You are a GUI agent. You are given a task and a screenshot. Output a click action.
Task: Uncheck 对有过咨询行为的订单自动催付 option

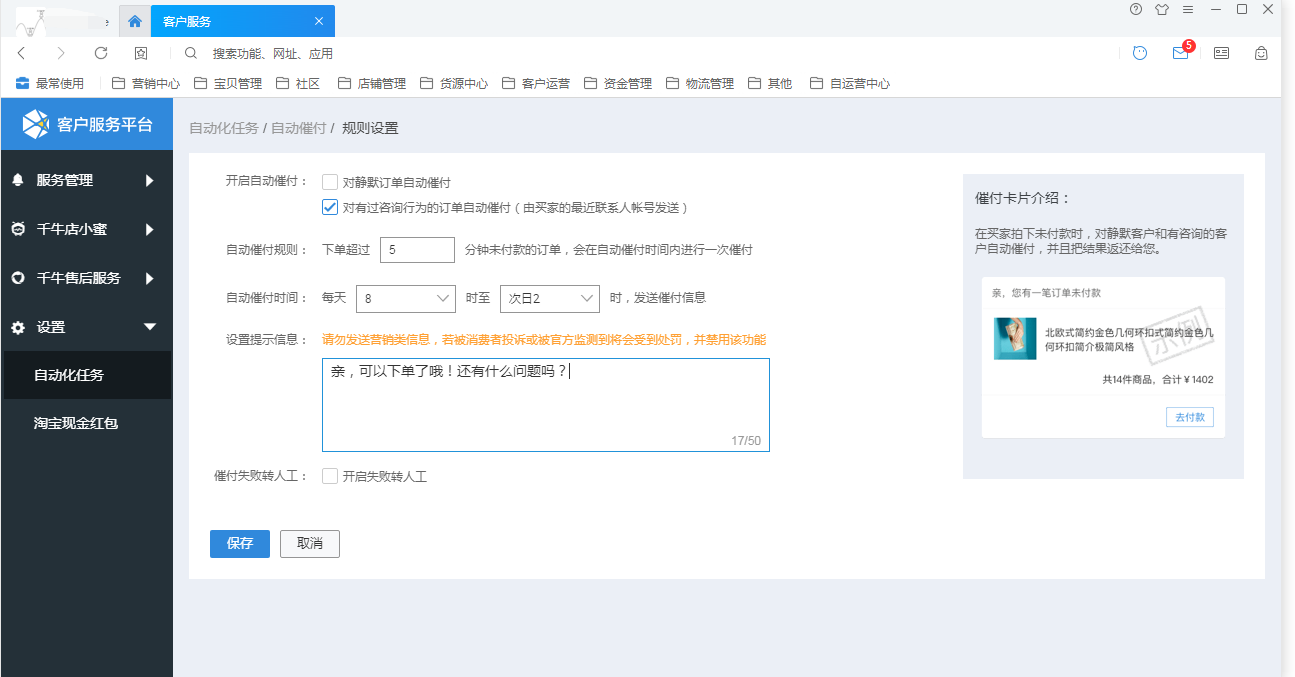[329, 208]
